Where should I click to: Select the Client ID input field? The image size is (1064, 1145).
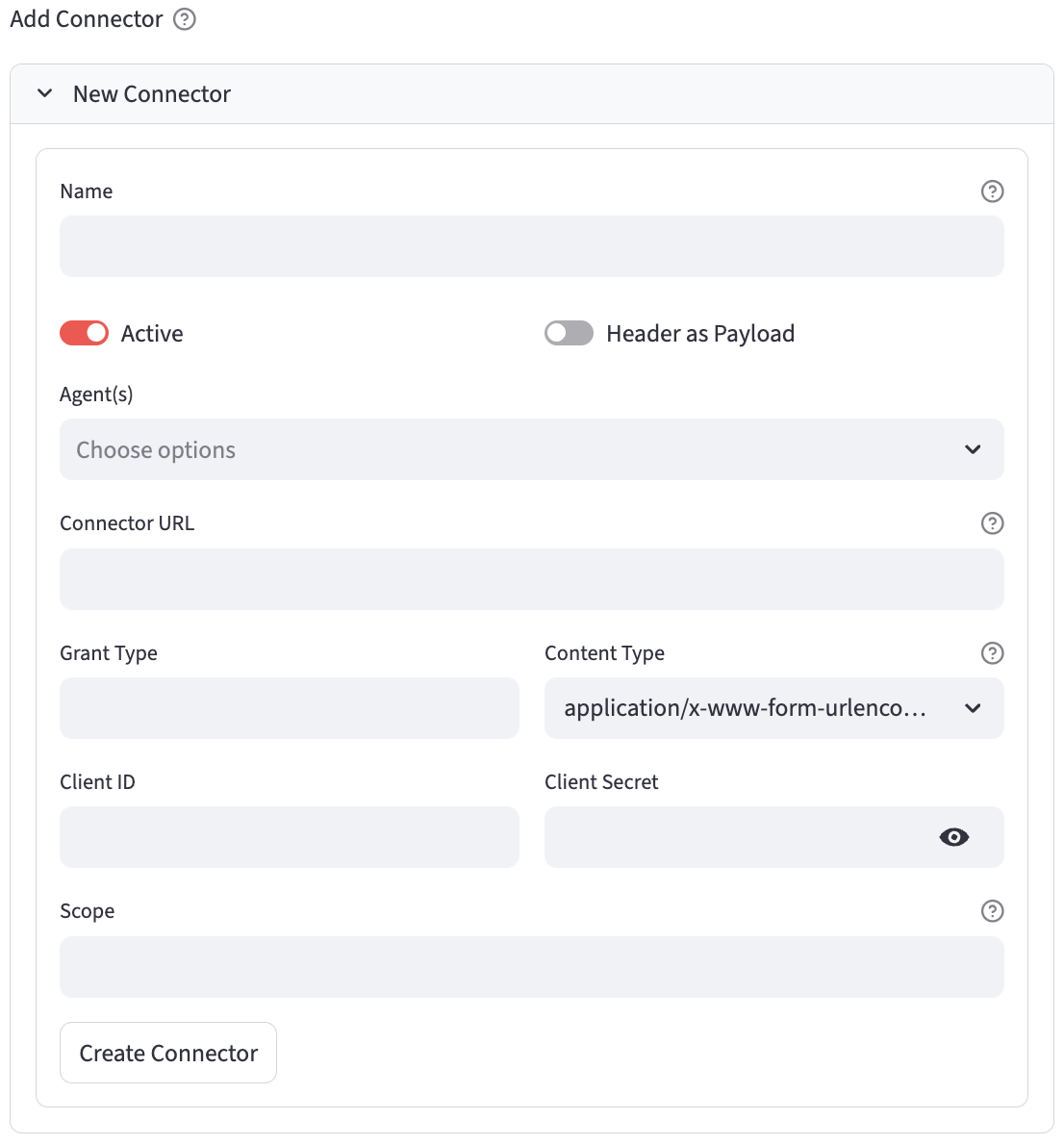coord(289,837)
